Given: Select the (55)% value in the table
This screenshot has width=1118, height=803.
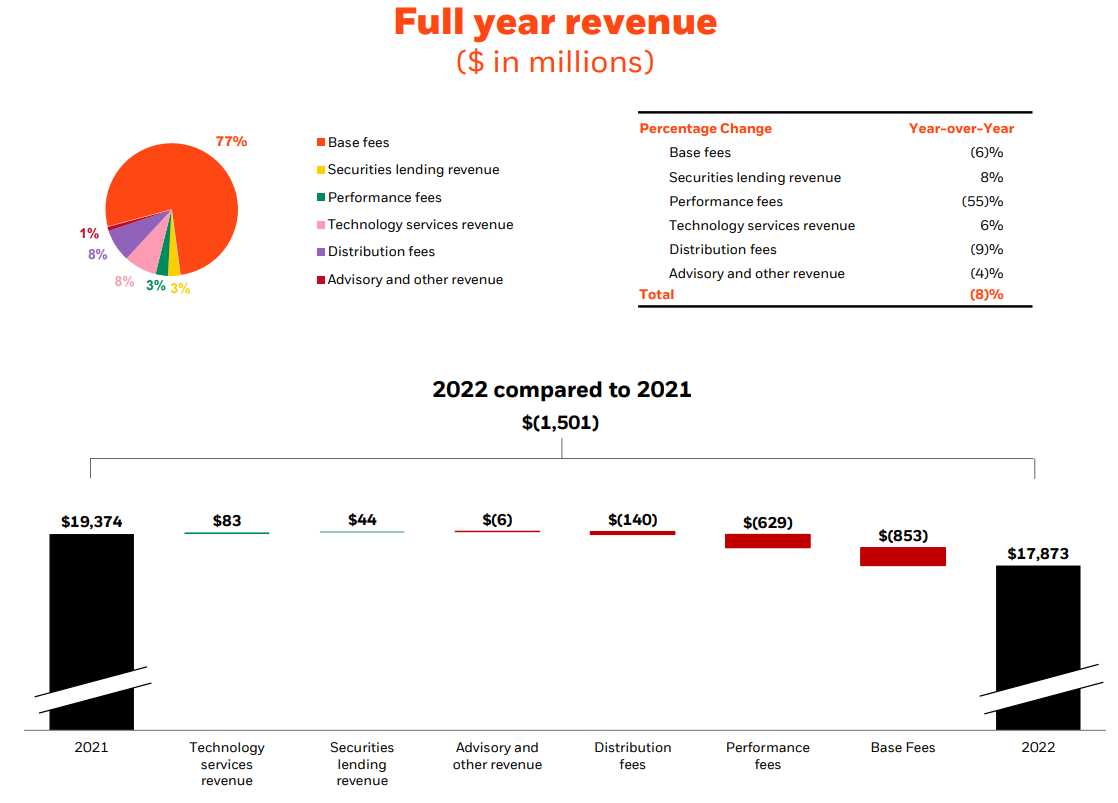Looking at the screenshot, I should [x=981, y=201].
